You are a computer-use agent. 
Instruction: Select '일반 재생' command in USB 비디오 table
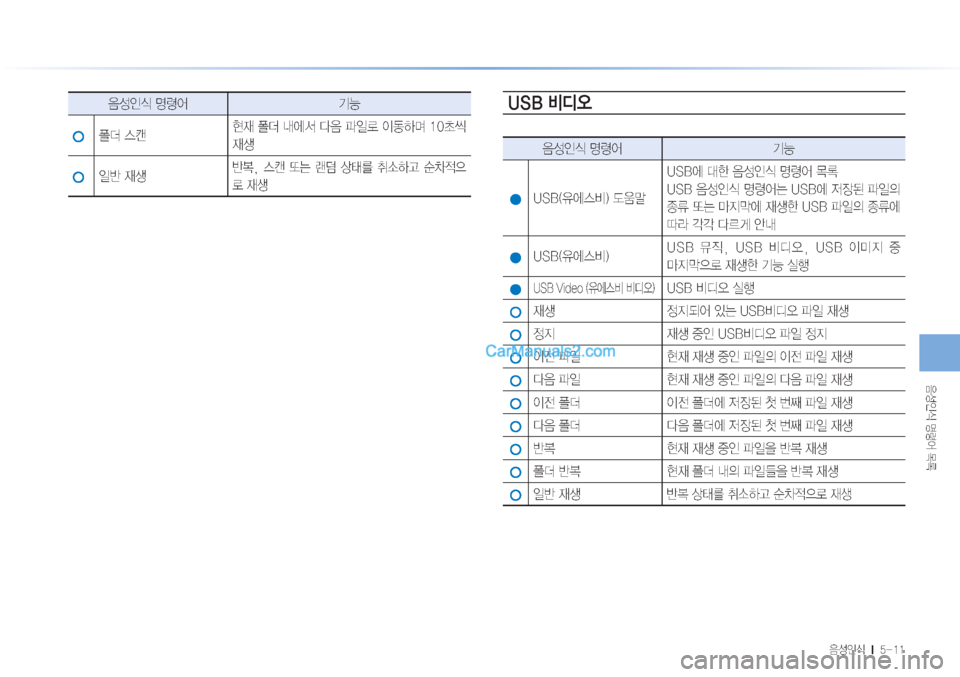click(557, 494)
